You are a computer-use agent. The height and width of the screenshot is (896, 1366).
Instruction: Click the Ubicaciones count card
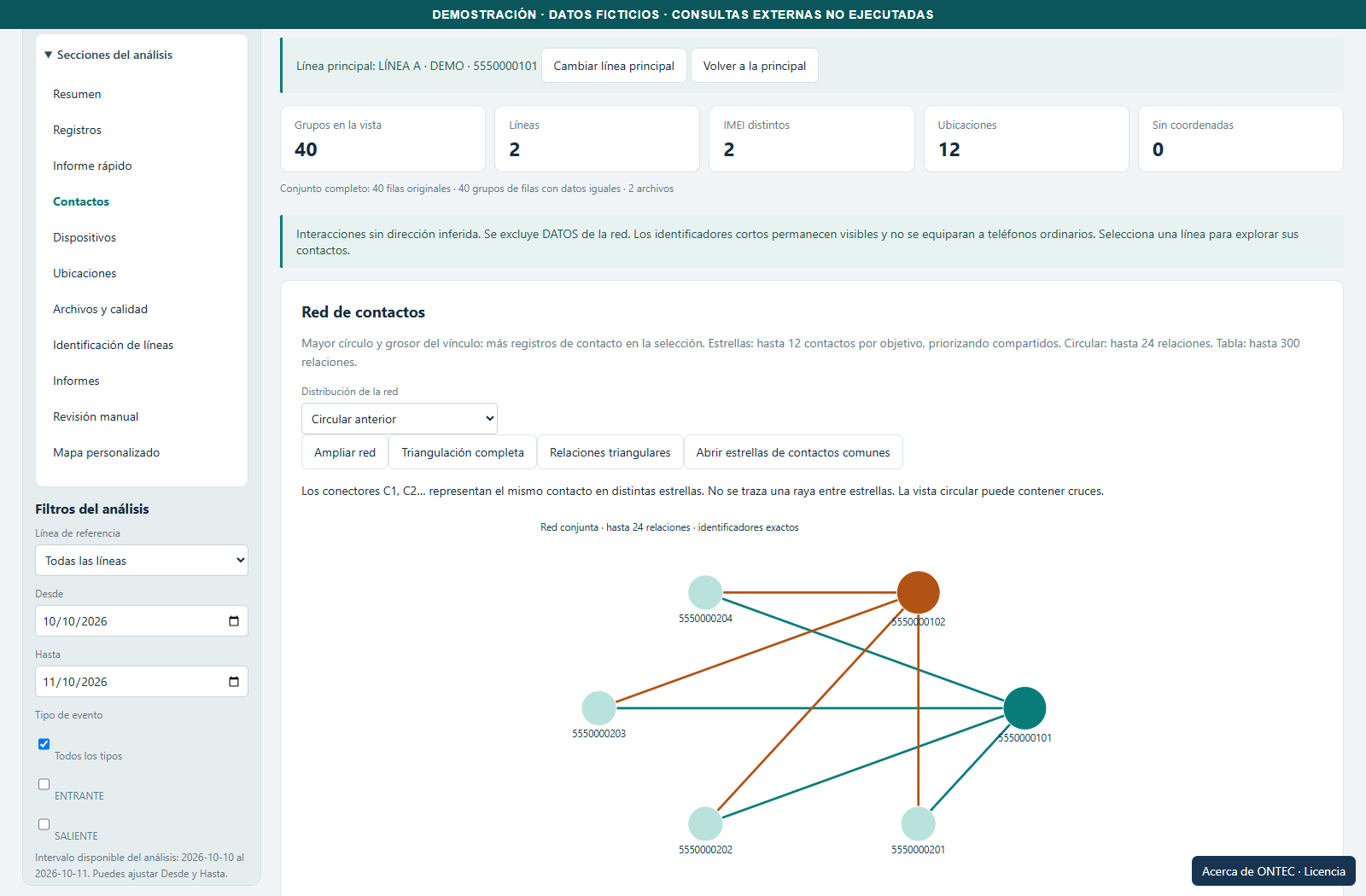point(1026,139)
